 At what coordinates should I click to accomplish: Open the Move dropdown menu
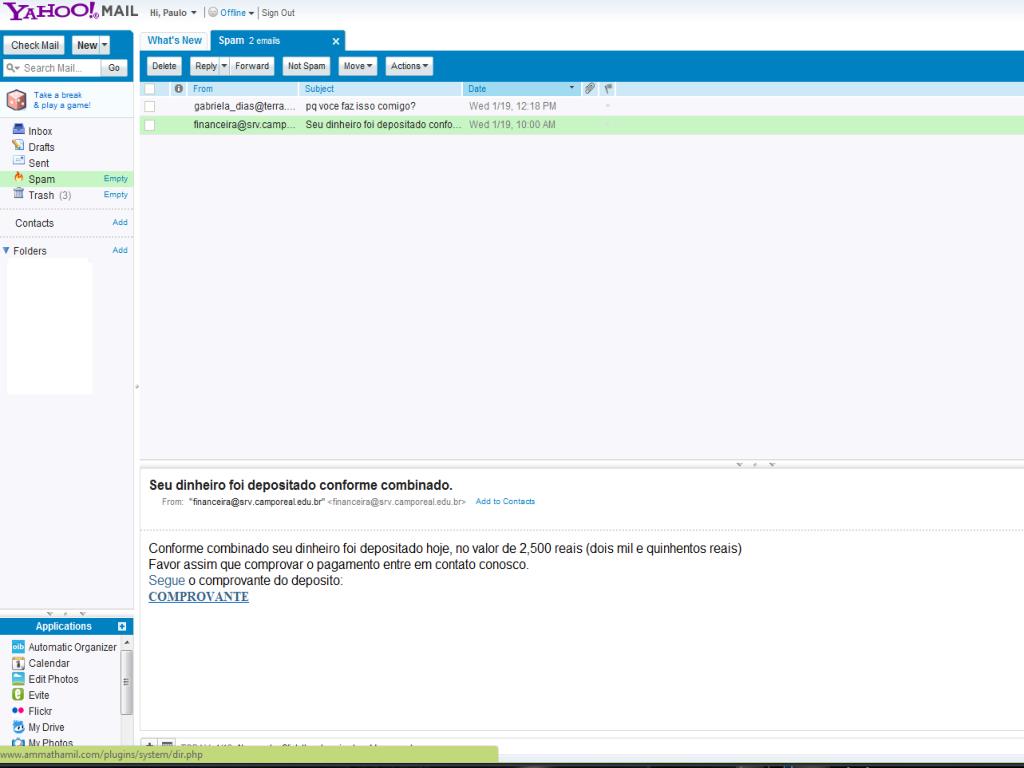click(357, 66)
